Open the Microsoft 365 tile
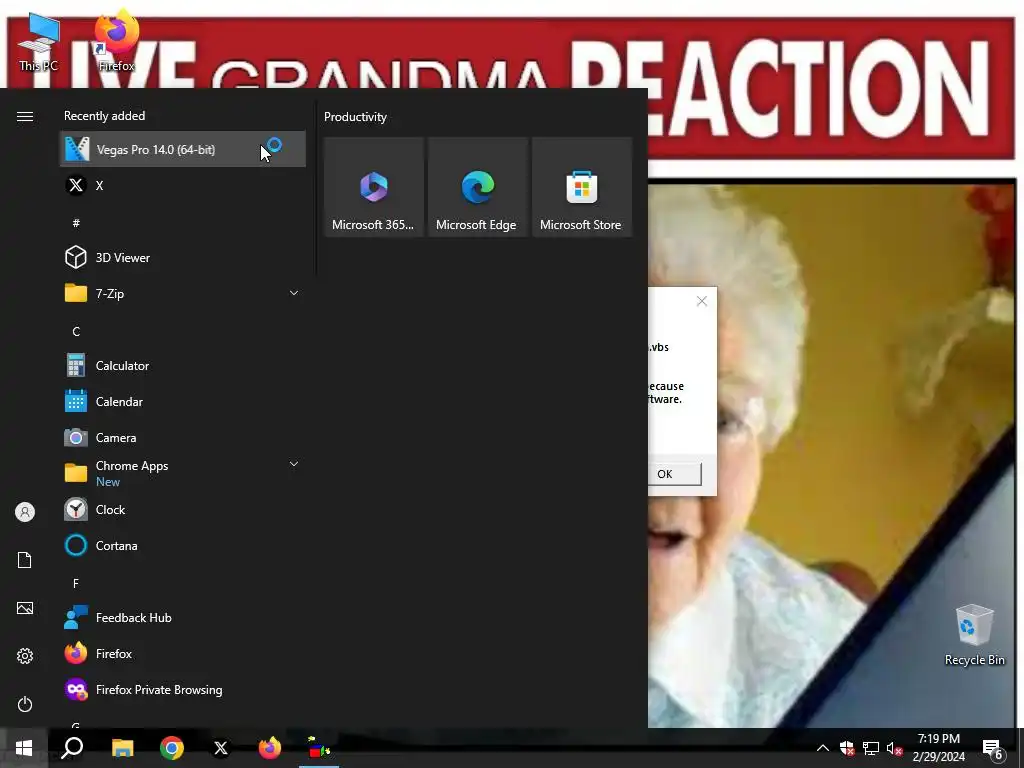 point(374,187)
